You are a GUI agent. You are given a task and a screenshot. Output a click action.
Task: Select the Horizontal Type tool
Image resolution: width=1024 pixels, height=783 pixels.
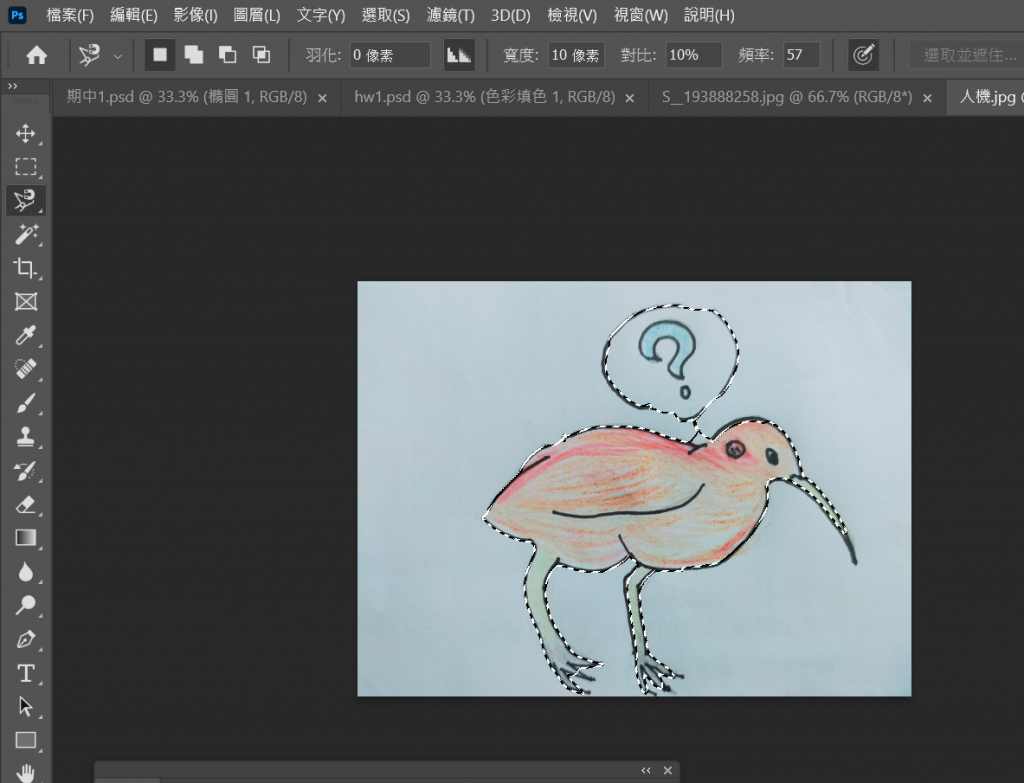coord(25,672)
